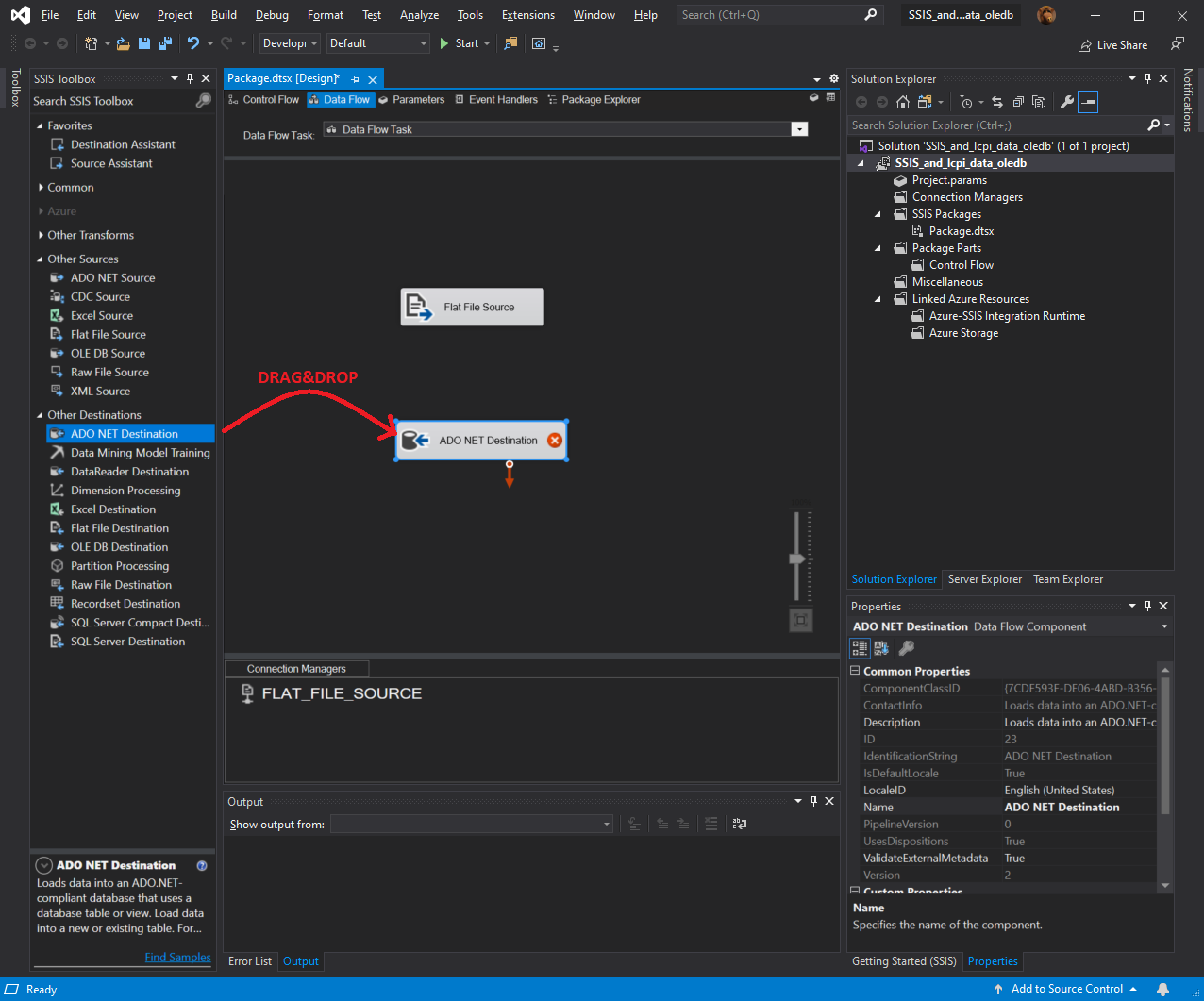Collapse the Other Destinations group
1204x1001 pixels.
40,415
